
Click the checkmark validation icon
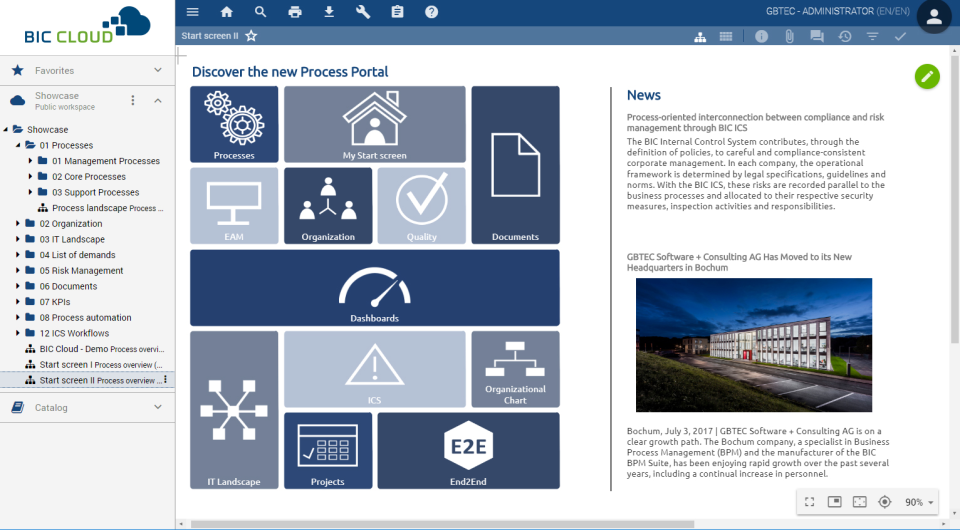click(900, 37)
